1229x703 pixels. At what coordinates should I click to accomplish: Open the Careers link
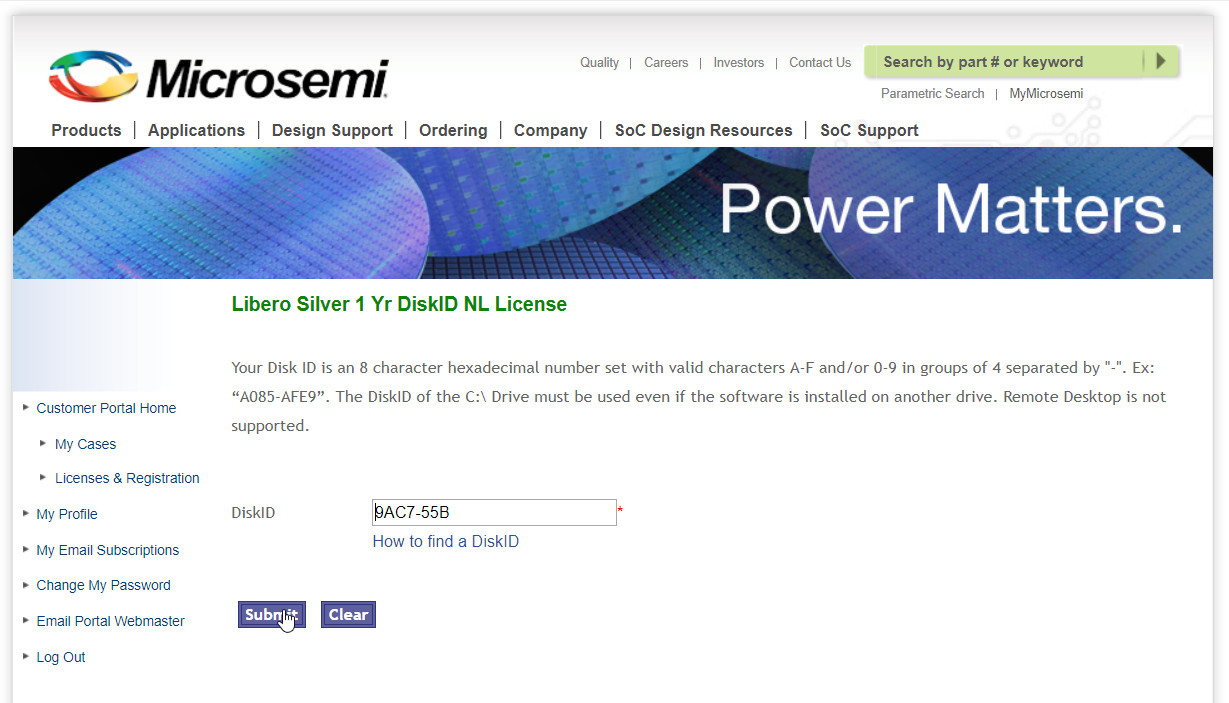(666, 62)
